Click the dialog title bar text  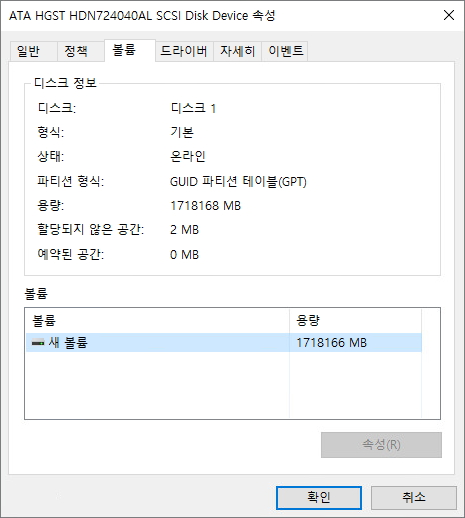click(x=142, y=15)
